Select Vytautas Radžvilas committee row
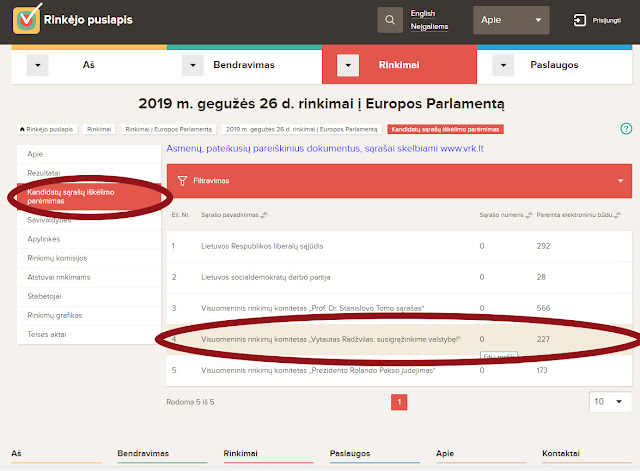Viewport: 640px width, 471px height. pos(399,339)
